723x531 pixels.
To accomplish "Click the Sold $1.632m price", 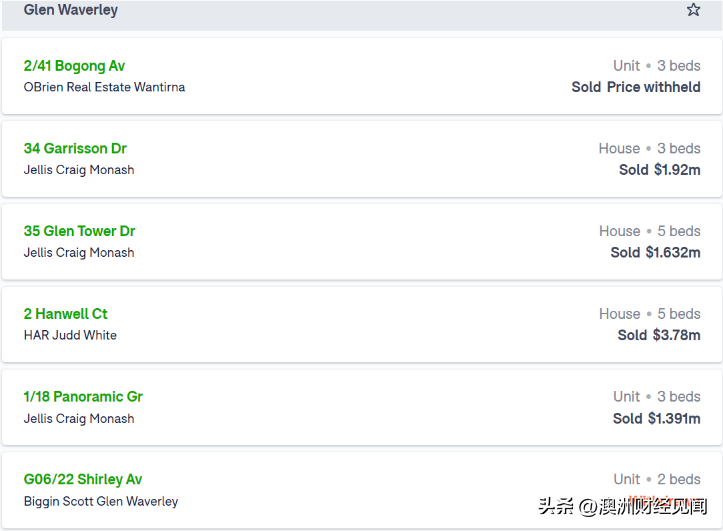I will (x=656, y=253).
